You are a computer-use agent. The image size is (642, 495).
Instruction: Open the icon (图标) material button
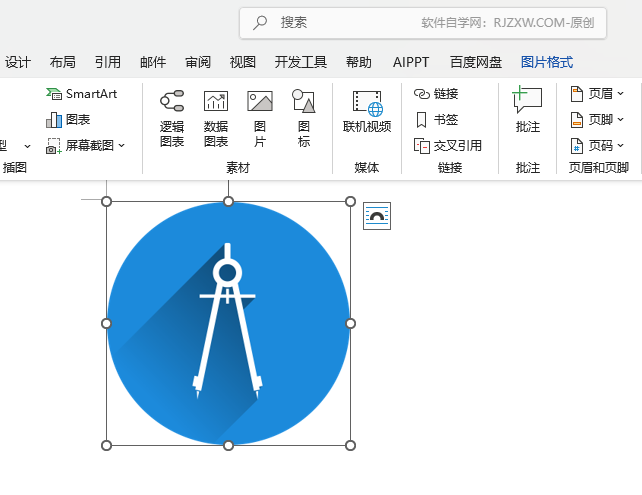pyautogui.click(x=303, y=119)
